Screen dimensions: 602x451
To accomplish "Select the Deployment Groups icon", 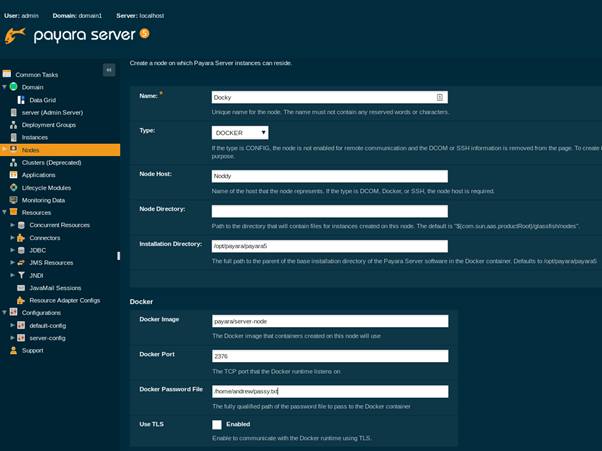I will [x=14, y=125].
